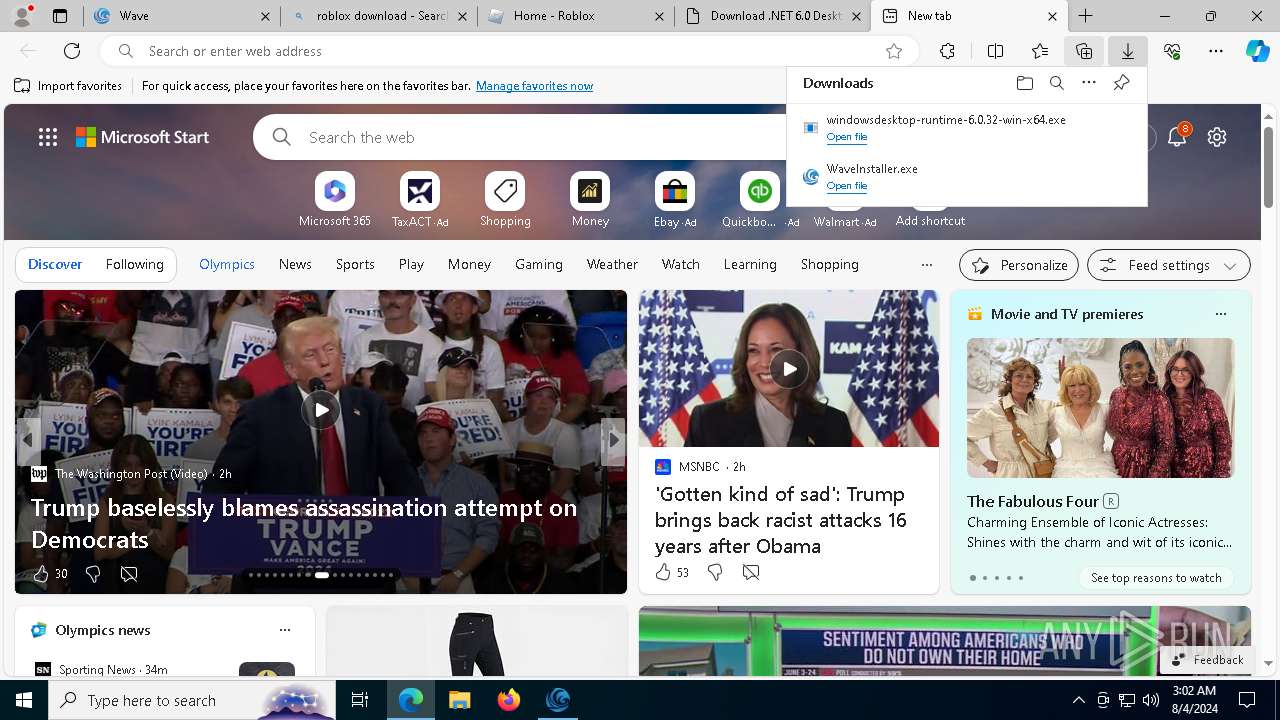Image resolution: width=1280 pixels, height=720 pixels.
Task: Pin the Downloads panel
Action: 1121,83
